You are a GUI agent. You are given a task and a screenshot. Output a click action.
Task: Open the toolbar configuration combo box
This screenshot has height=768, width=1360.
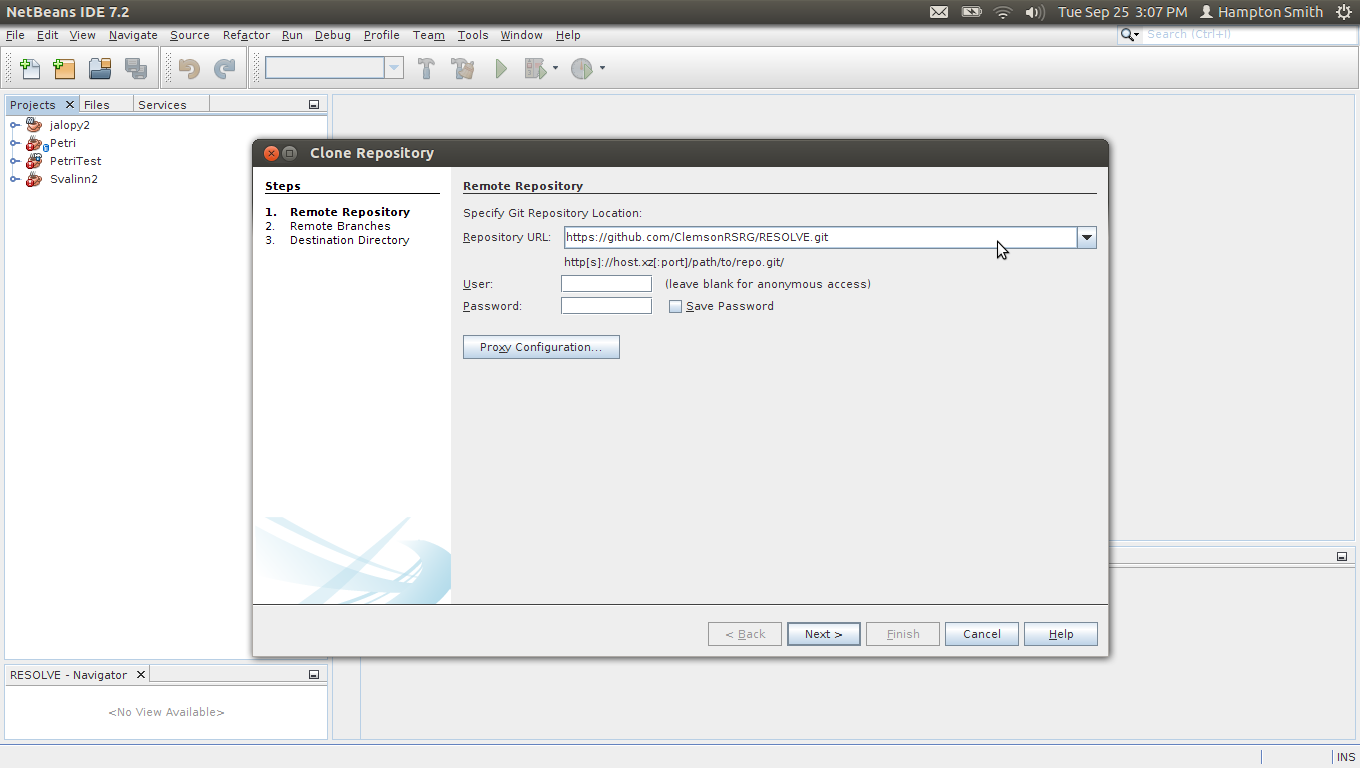point(394,68)
